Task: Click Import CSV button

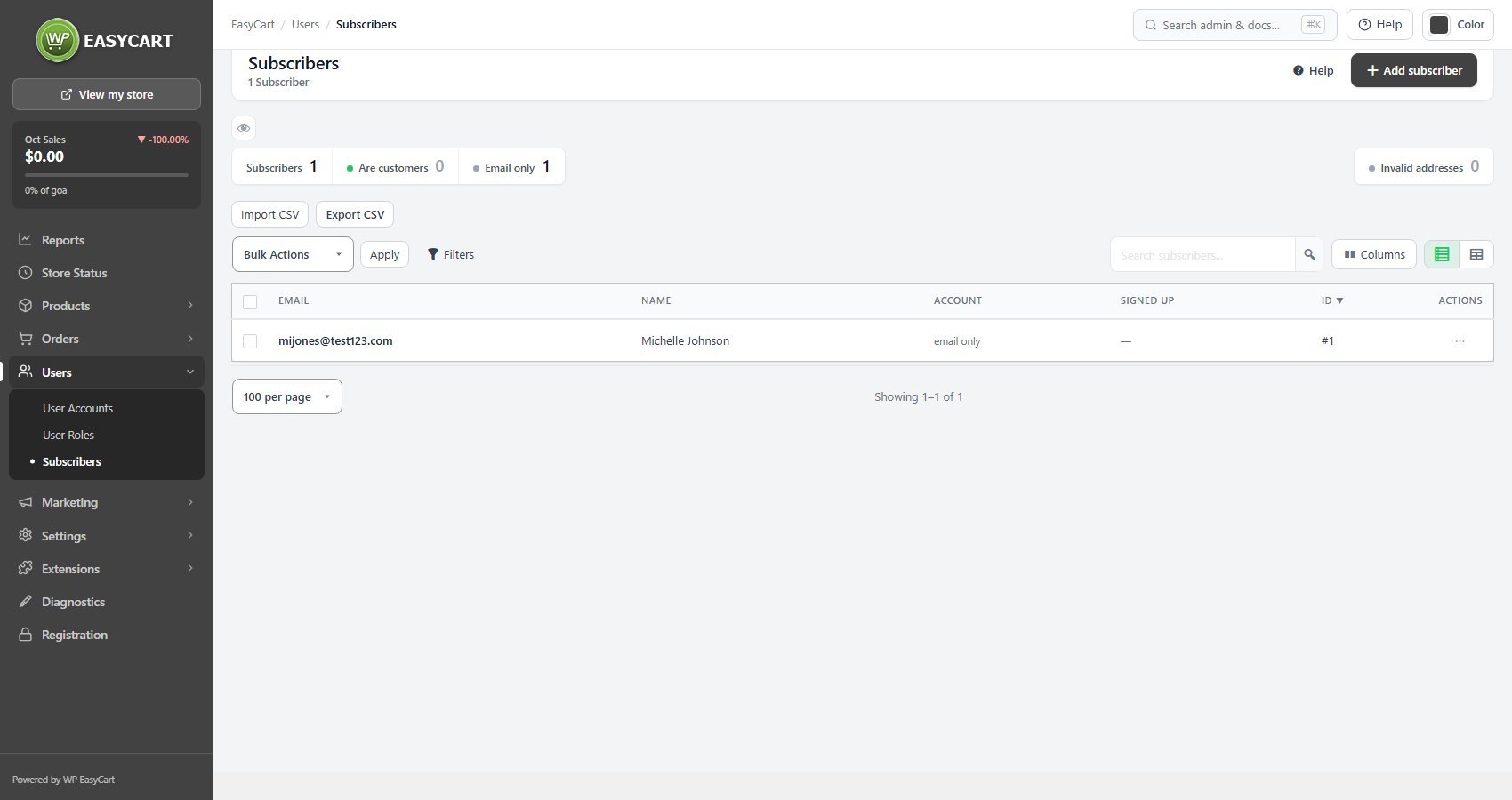Action: pos(270,214)
